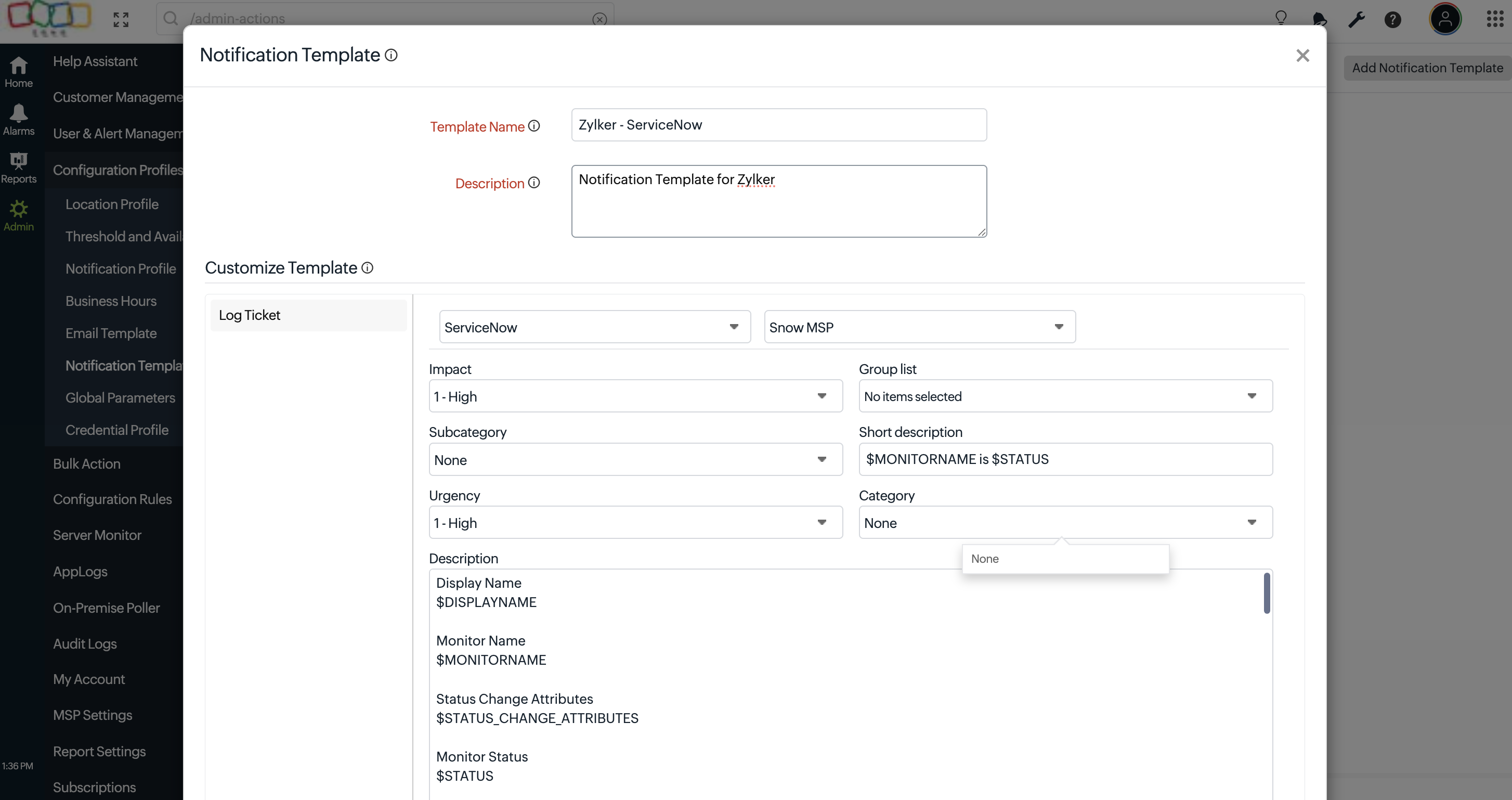Open Report Settings menu item

click(99, 751)
